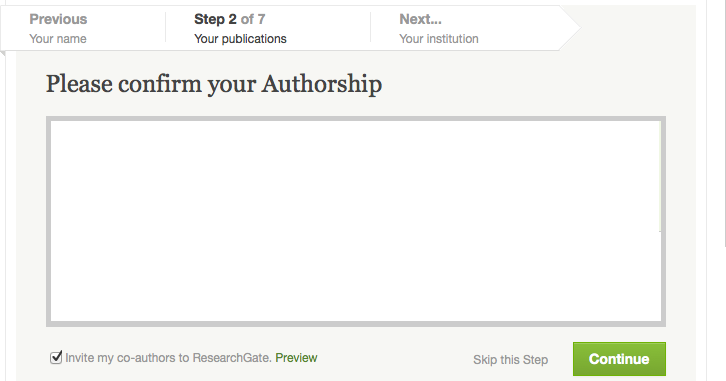
Task: Jump to the 'Next...' step
Action: tap(420, 19)
